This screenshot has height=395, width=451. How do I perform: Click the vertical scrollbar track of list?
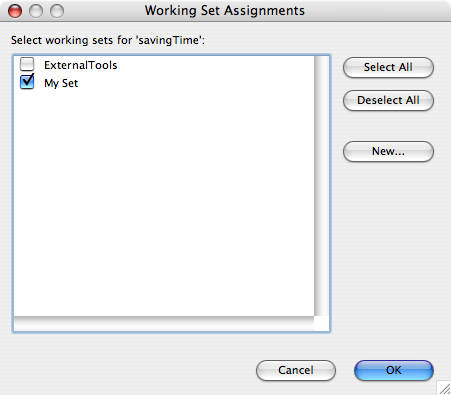pos(321,186)
